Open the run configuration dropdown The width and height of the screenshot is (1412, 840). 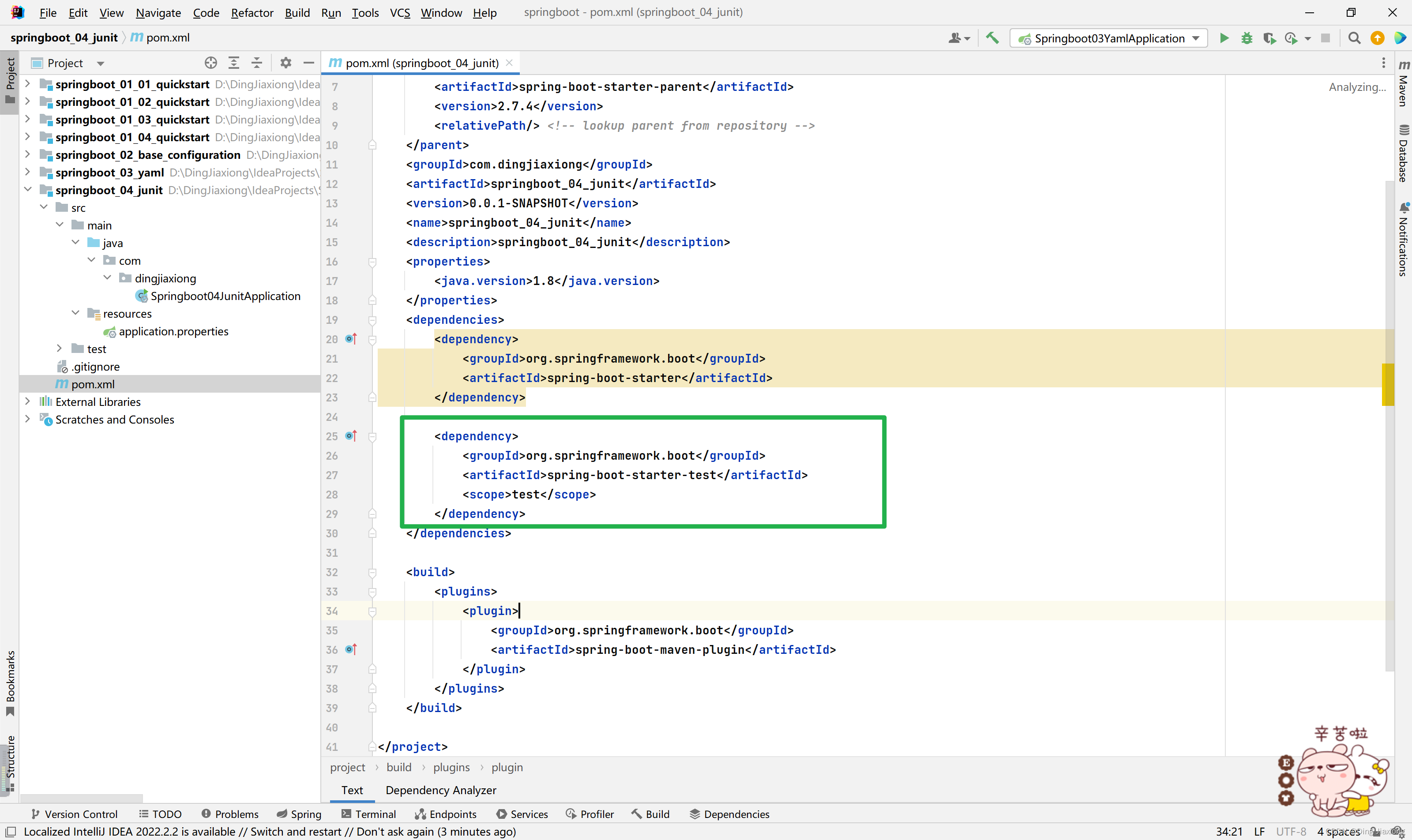[1195, 38]
